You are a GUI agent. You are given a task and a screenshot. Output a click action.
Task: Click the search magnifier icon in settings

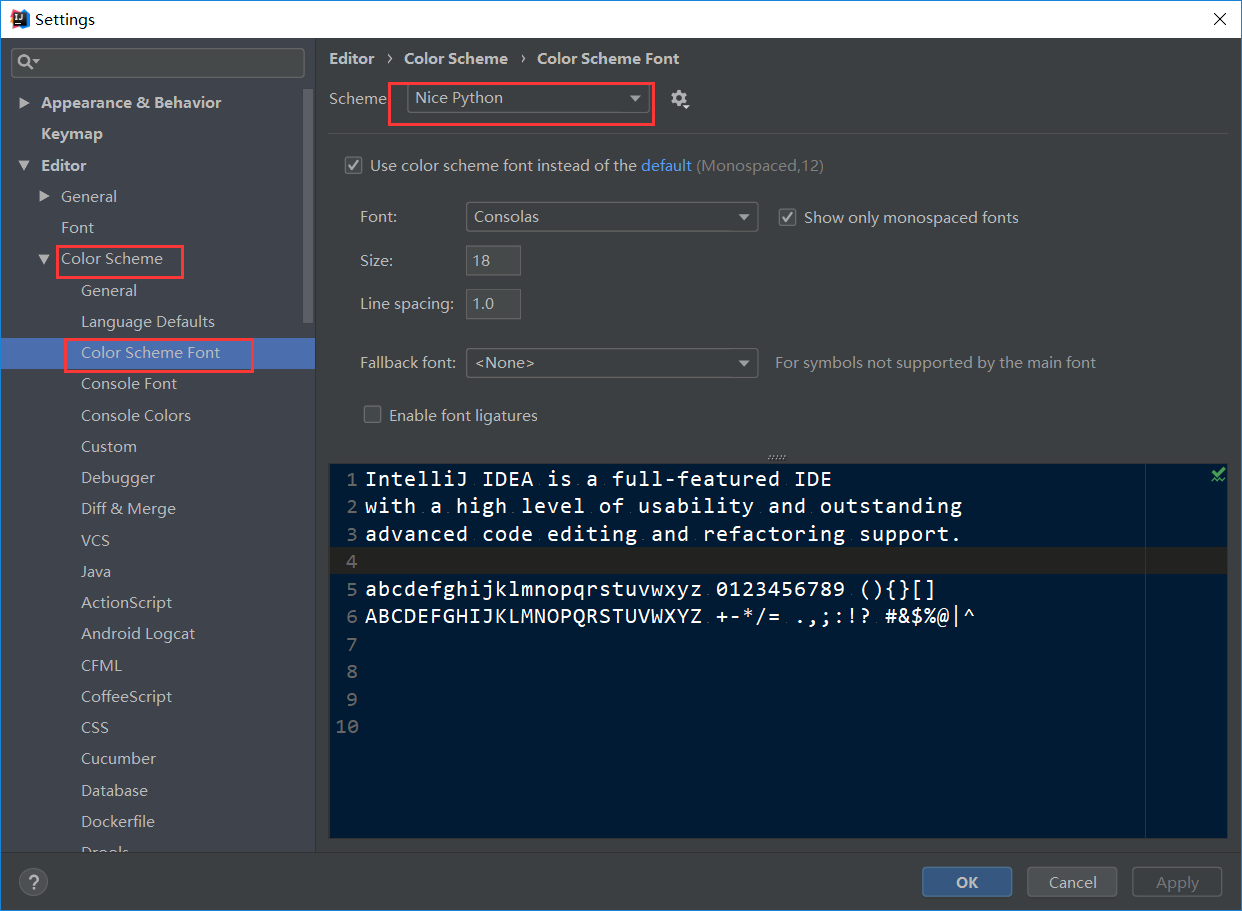pos(27,62)
